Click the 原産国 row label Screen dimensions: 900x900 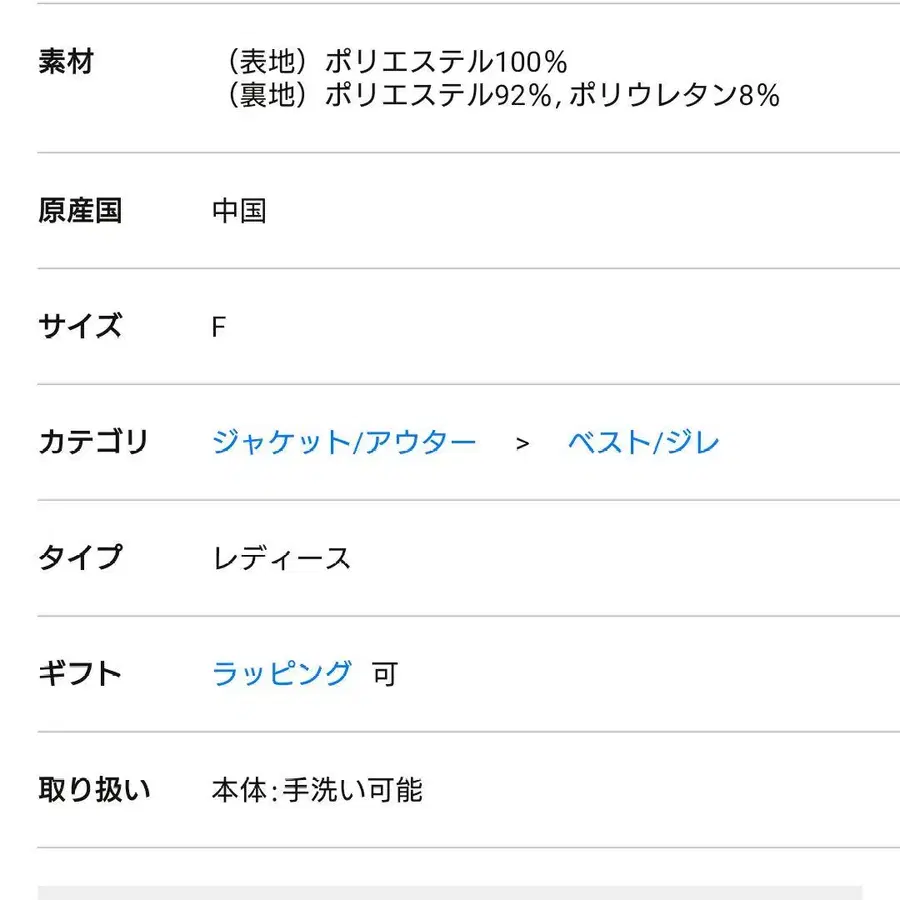pos(80,211)
